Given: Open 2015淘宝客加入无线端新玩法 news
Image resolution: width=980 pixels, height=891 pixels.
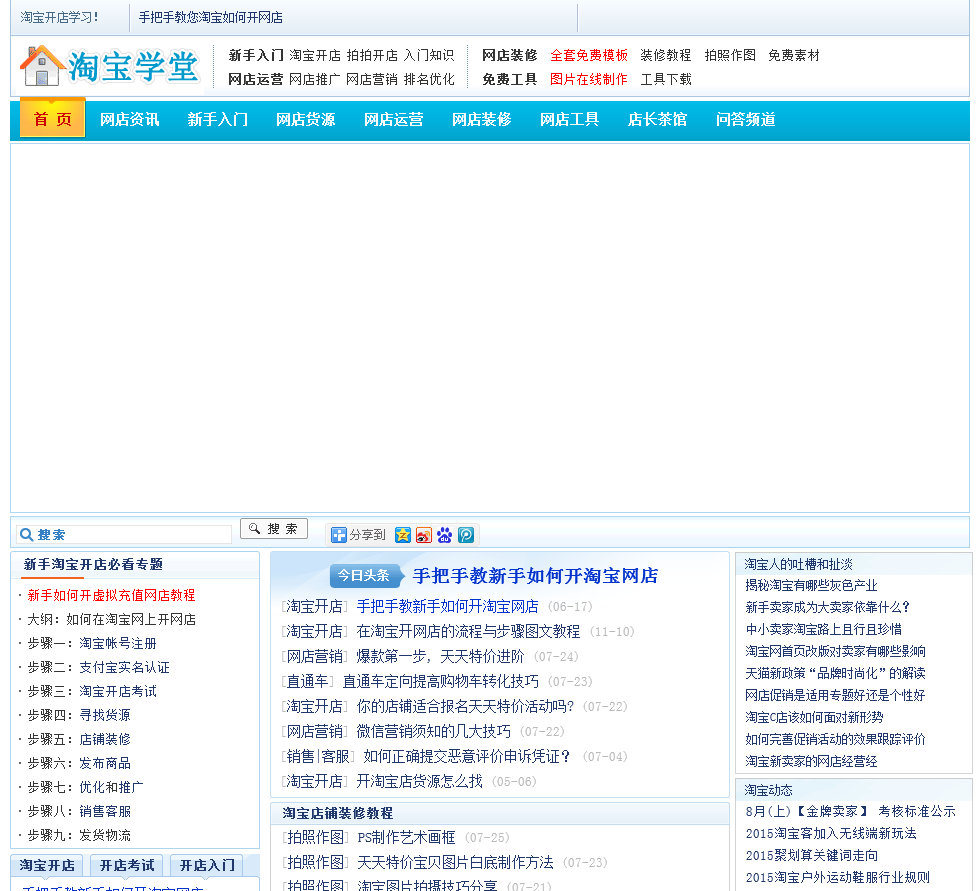Looking at the screenshot, I should coord(831,834).
